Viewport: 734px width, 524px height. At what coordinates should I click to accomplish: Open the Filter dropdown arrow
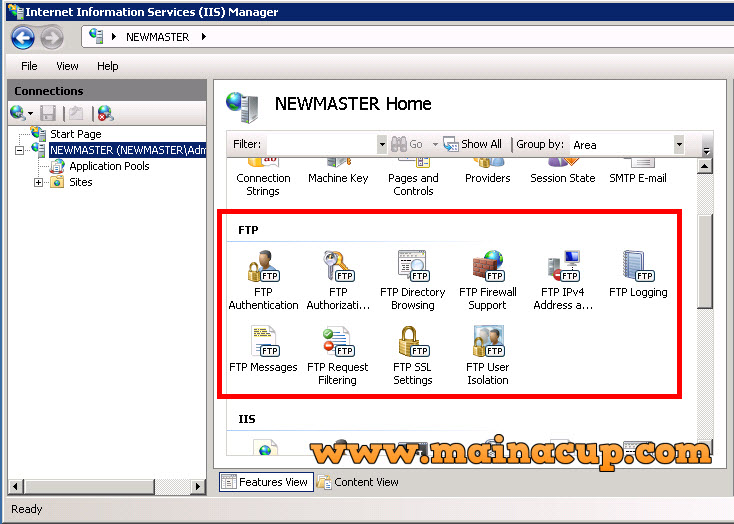click(x=382, y=144)
